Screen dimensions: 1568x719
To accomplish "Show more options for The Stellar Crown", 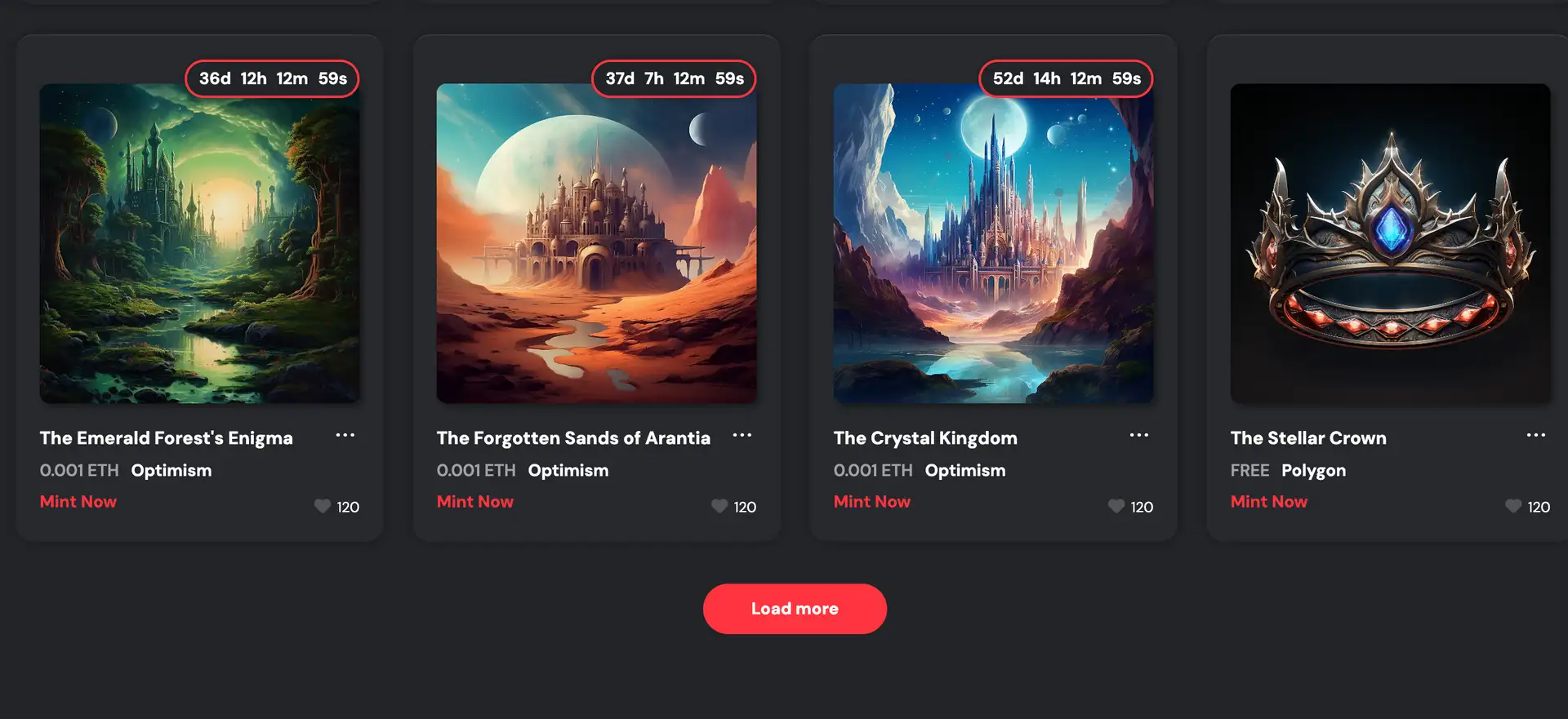I will click(1536, 435).
